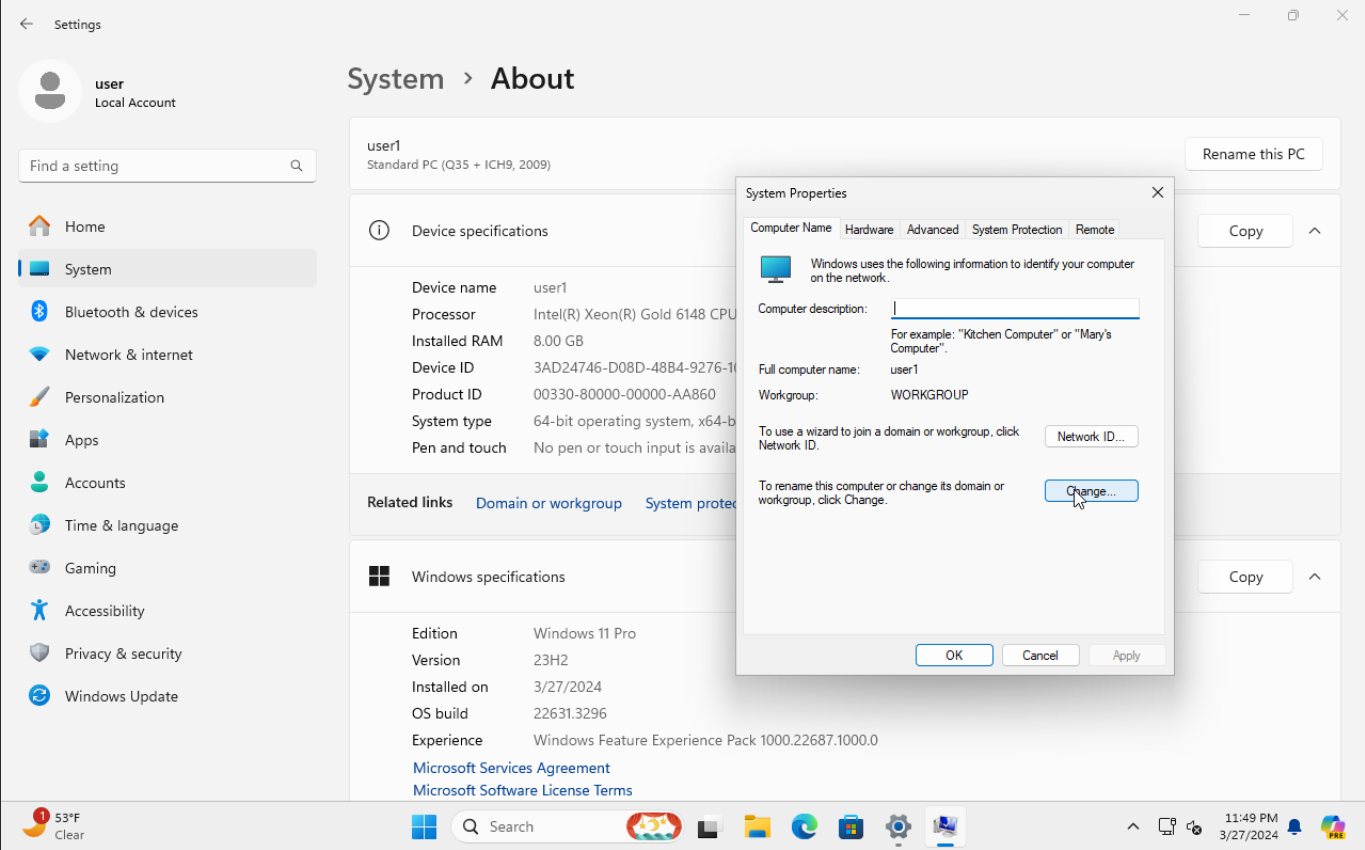Collapse the Windows specifications section
Image resolution: width=1365 pixels, height=850 pixels.
[x=1315, y=577]
